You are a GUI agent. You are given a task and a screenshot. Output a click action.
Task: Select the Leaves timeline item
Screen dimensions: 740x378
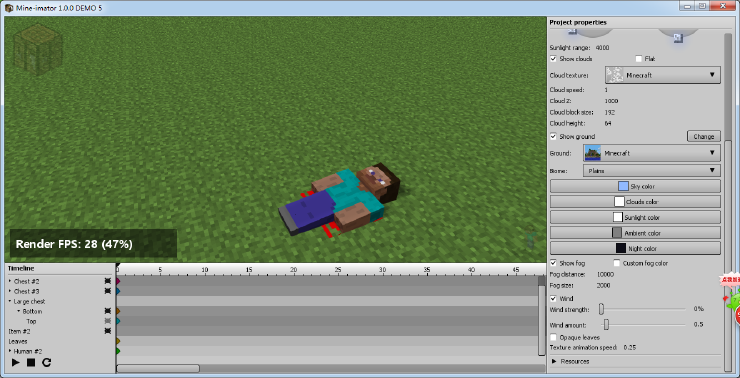(18, 341)
